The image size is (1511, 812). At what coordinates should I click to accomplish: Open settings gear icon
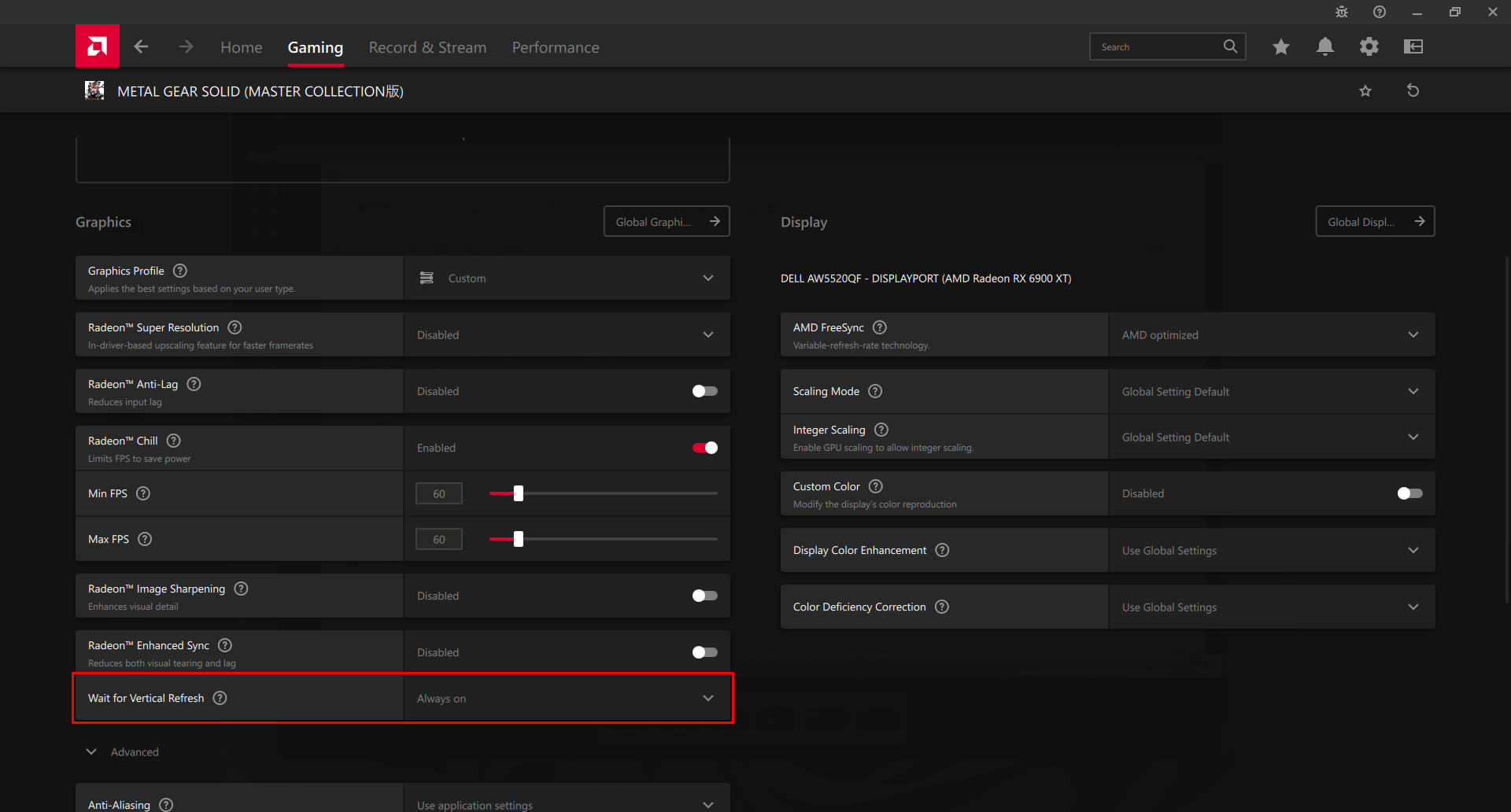[1369, 46]
